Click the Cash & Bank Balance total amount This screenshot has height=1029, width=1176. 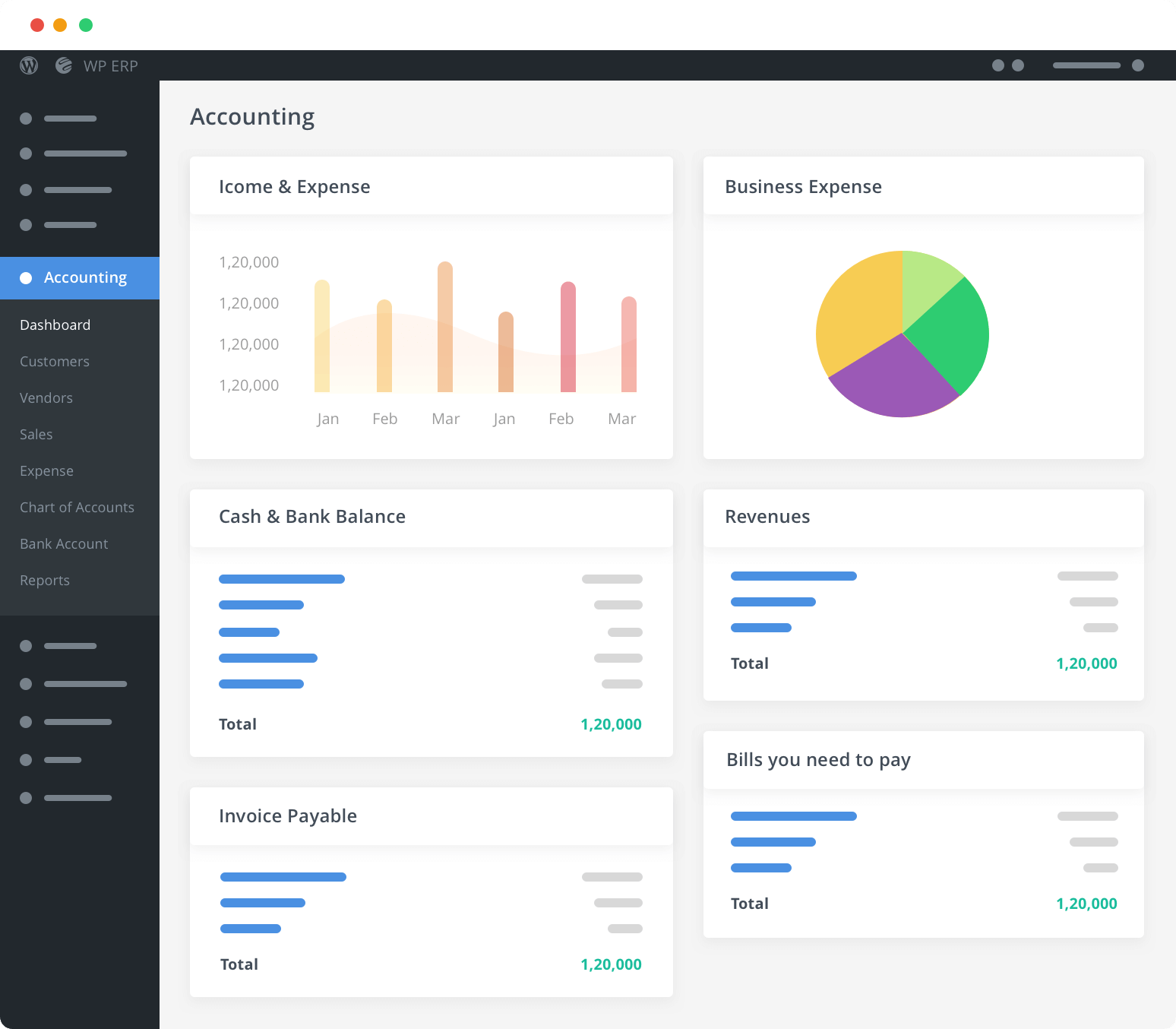(611, 723)
